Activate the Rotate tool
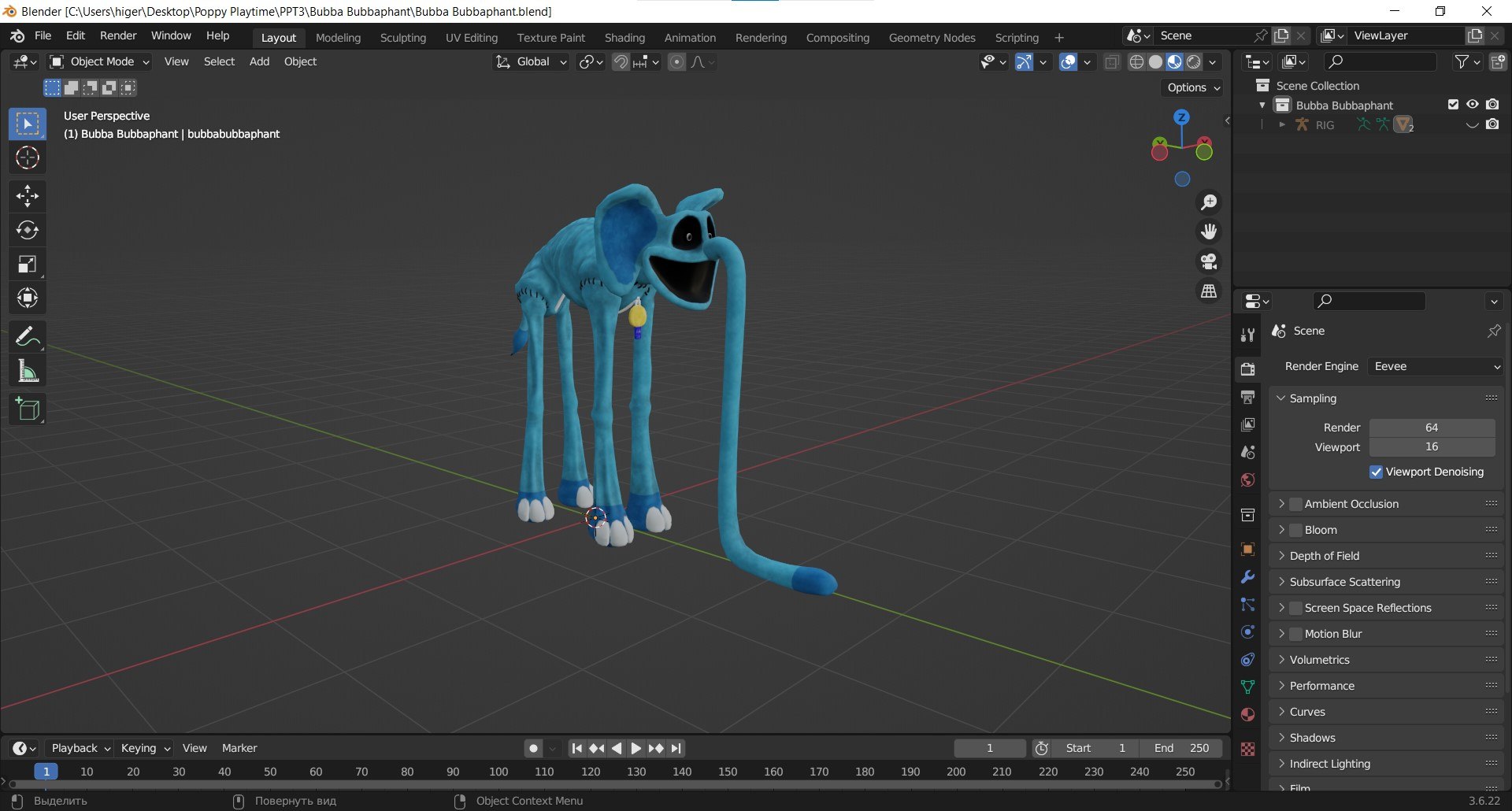This screenshot has height=811, width=1512. (28, 230)
